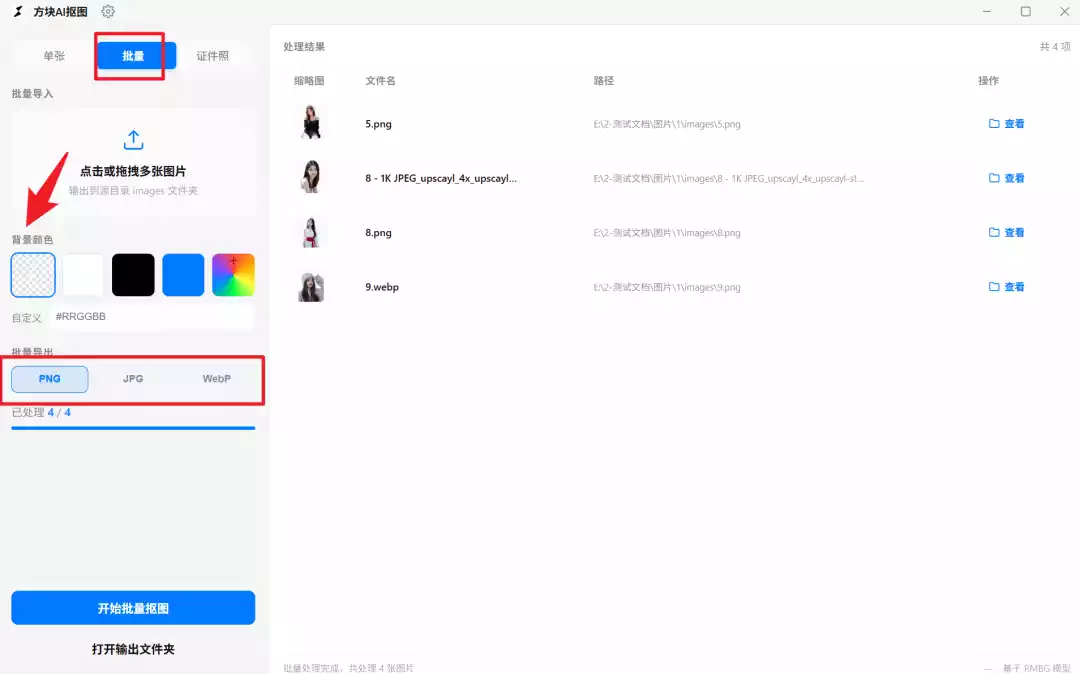Click the #RRGGBB custom color field
The width and height of the screenshot is (1080, 674).
[x=152, y=317]
